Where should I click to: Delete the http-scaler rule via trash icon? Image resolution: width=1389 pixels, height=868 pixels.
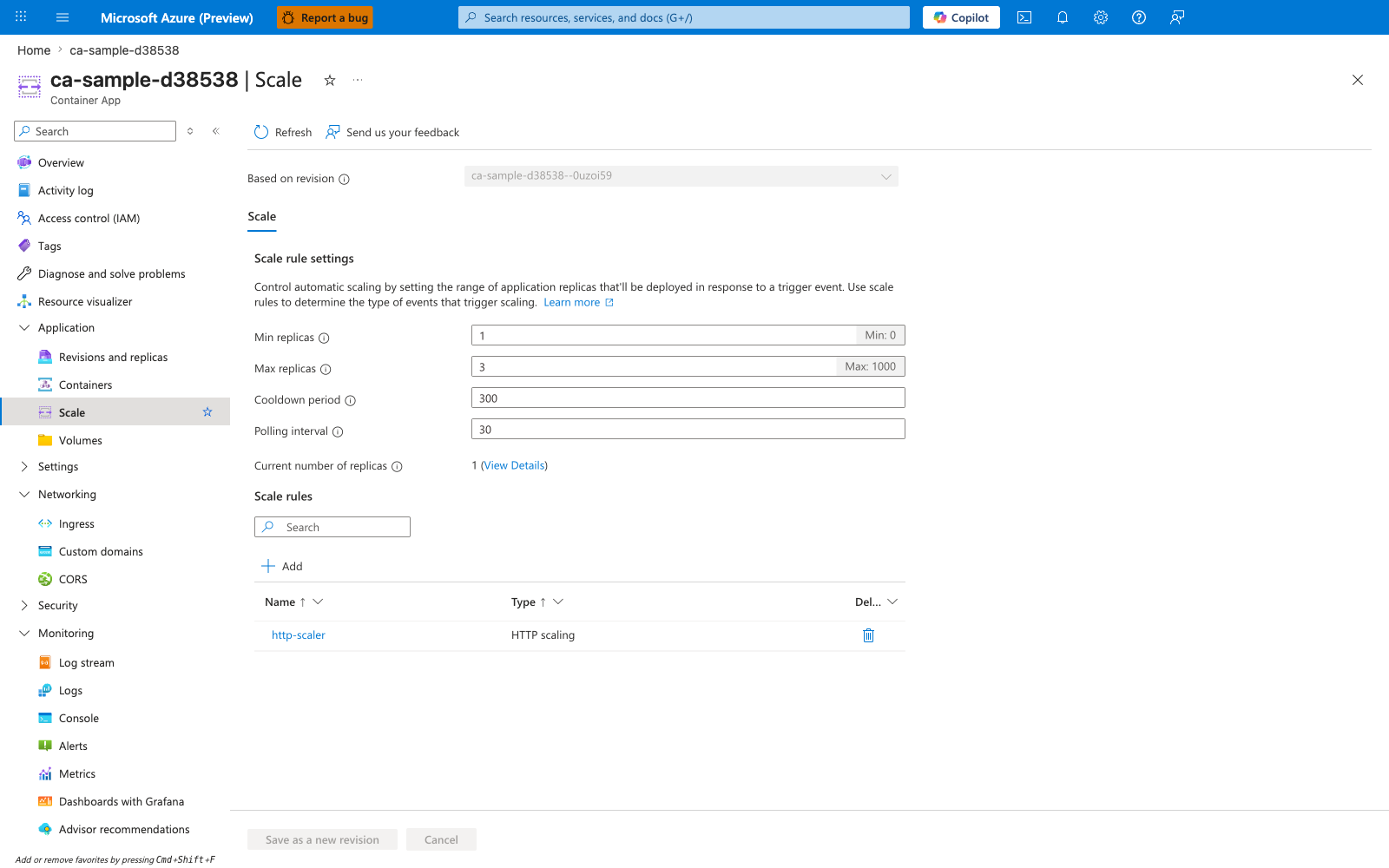[868, 635]
